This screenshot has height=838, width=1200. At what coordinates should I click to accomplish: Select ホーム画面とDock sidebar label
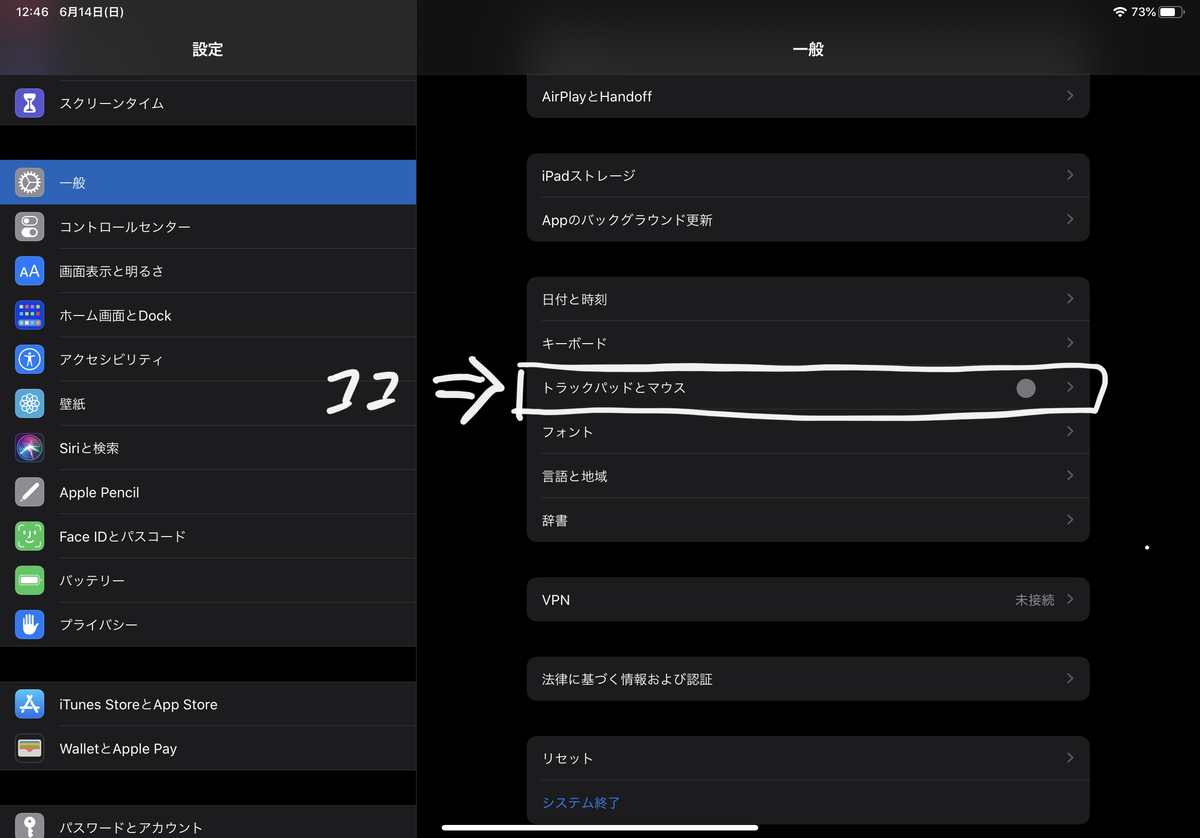(115, 315)
